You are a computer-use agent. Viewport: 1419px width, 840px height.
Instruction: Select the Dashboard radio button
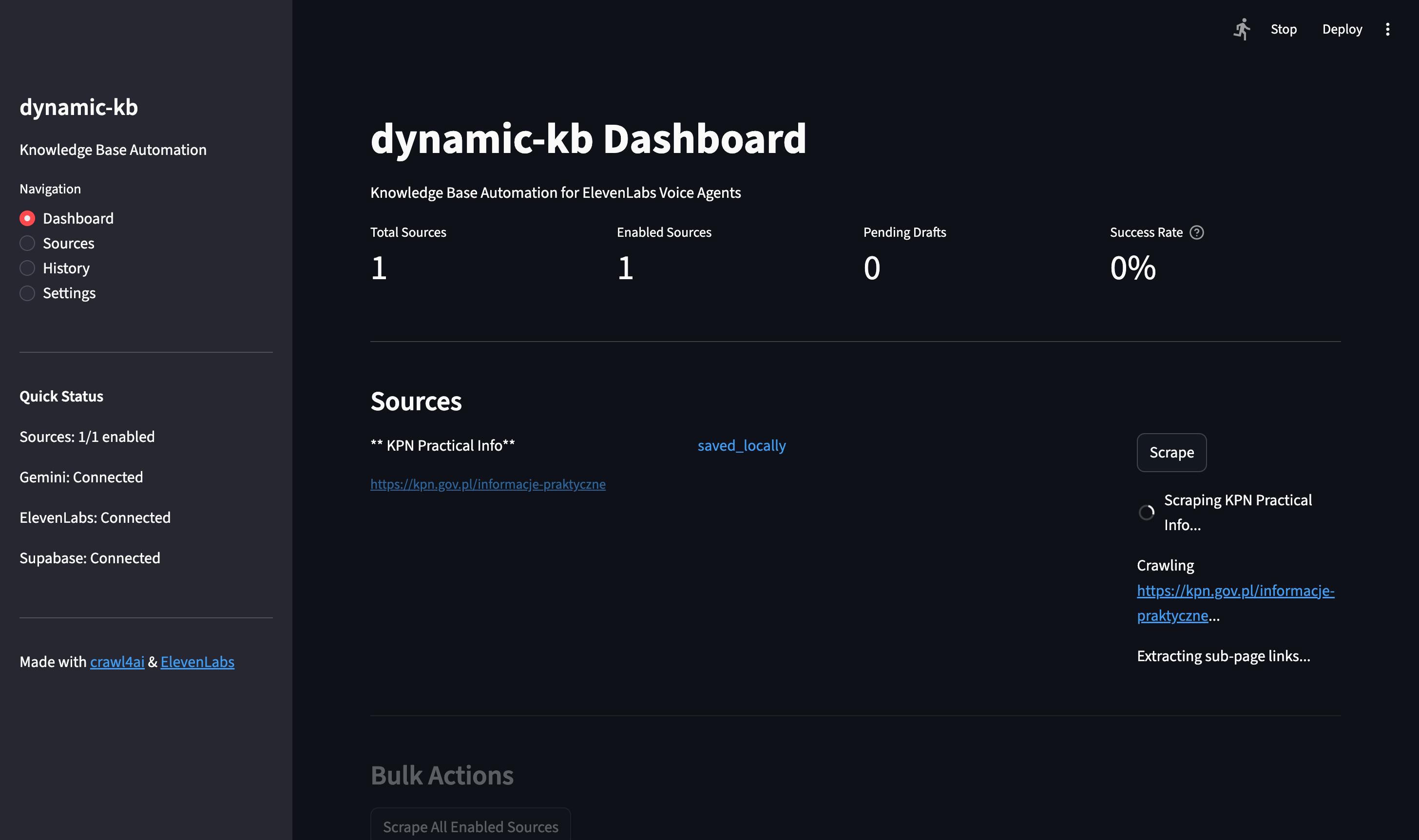27,218
